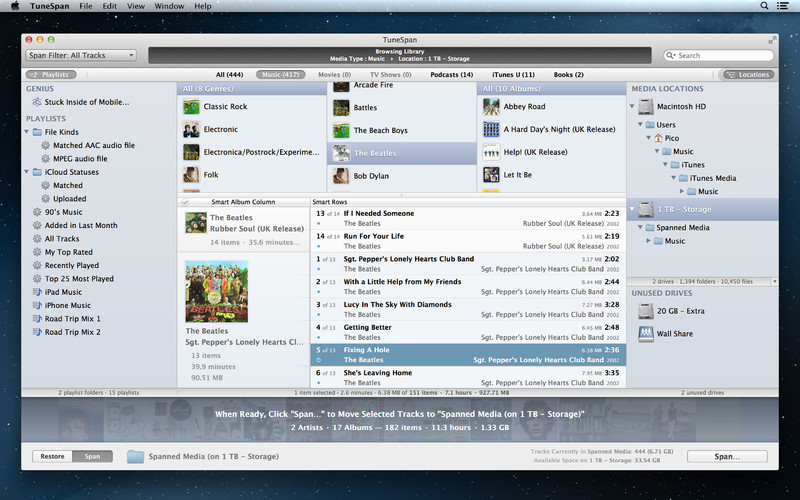Collapse the iTunes Media folder
Screen dimensions: 800x500
(x=673, y=178)
